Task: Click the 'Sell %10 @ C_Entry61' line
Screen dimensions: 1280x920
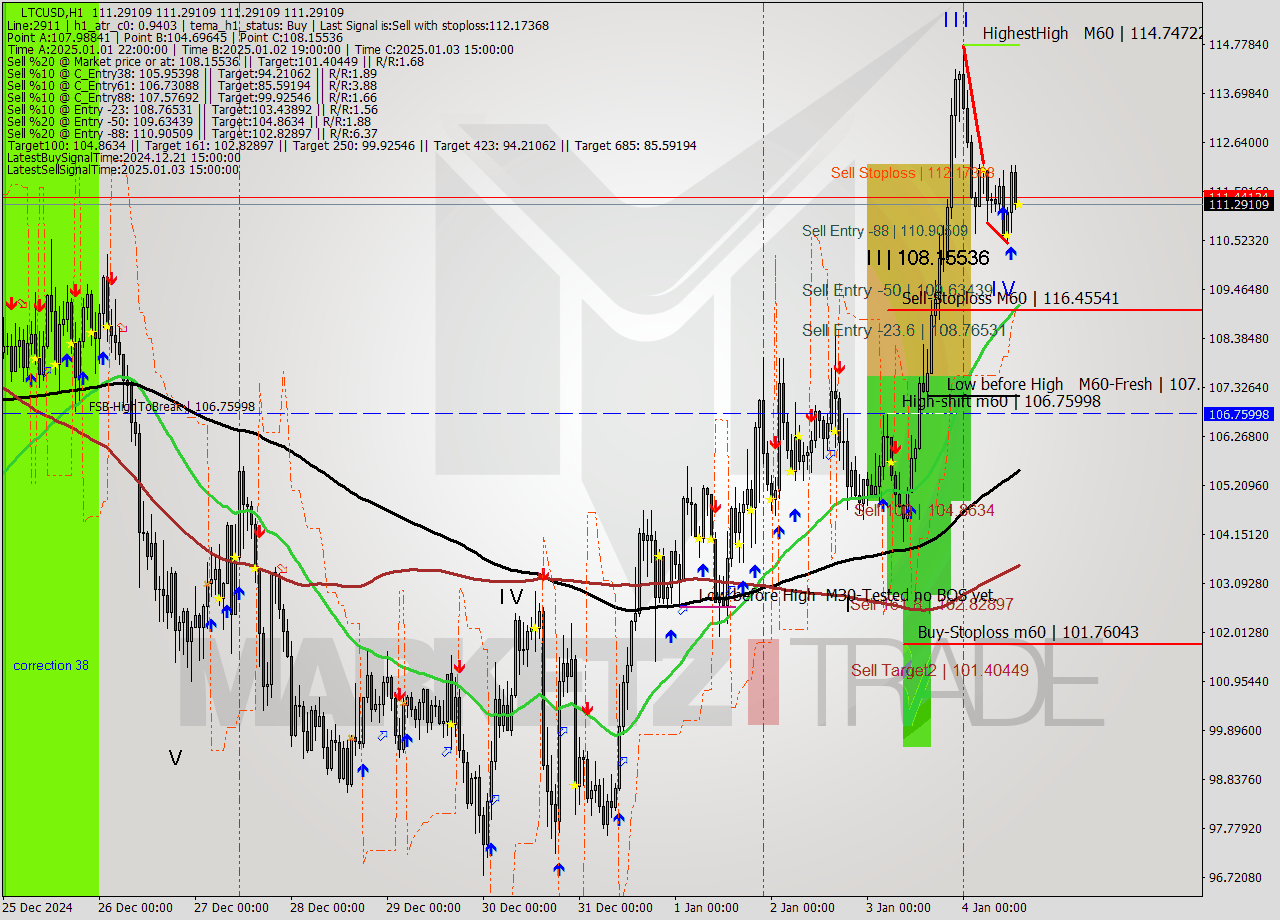Action: coord(192,85)
